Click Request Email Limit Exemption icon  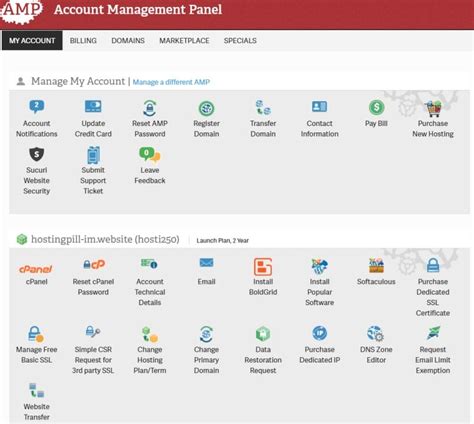pos(433,333)
